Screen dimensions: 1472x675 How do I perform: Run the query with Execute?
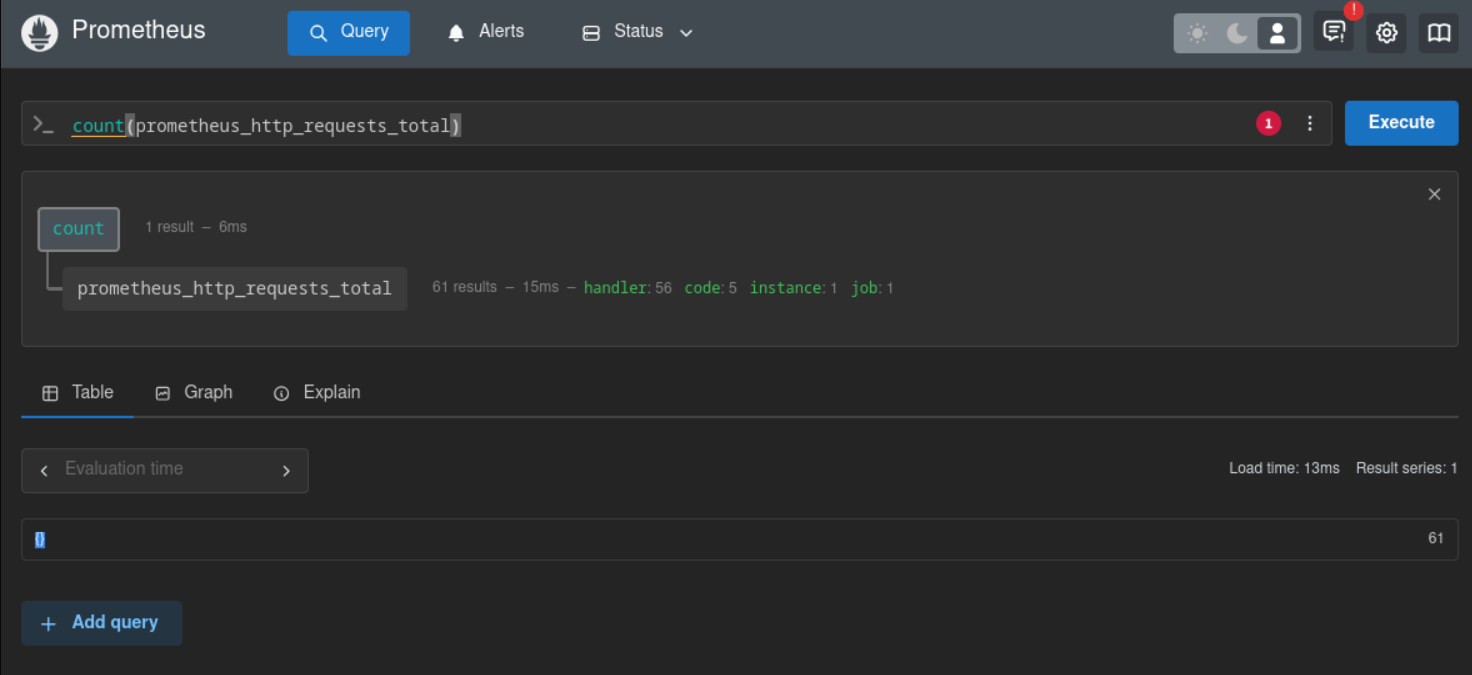click(x=1401, y=123)
